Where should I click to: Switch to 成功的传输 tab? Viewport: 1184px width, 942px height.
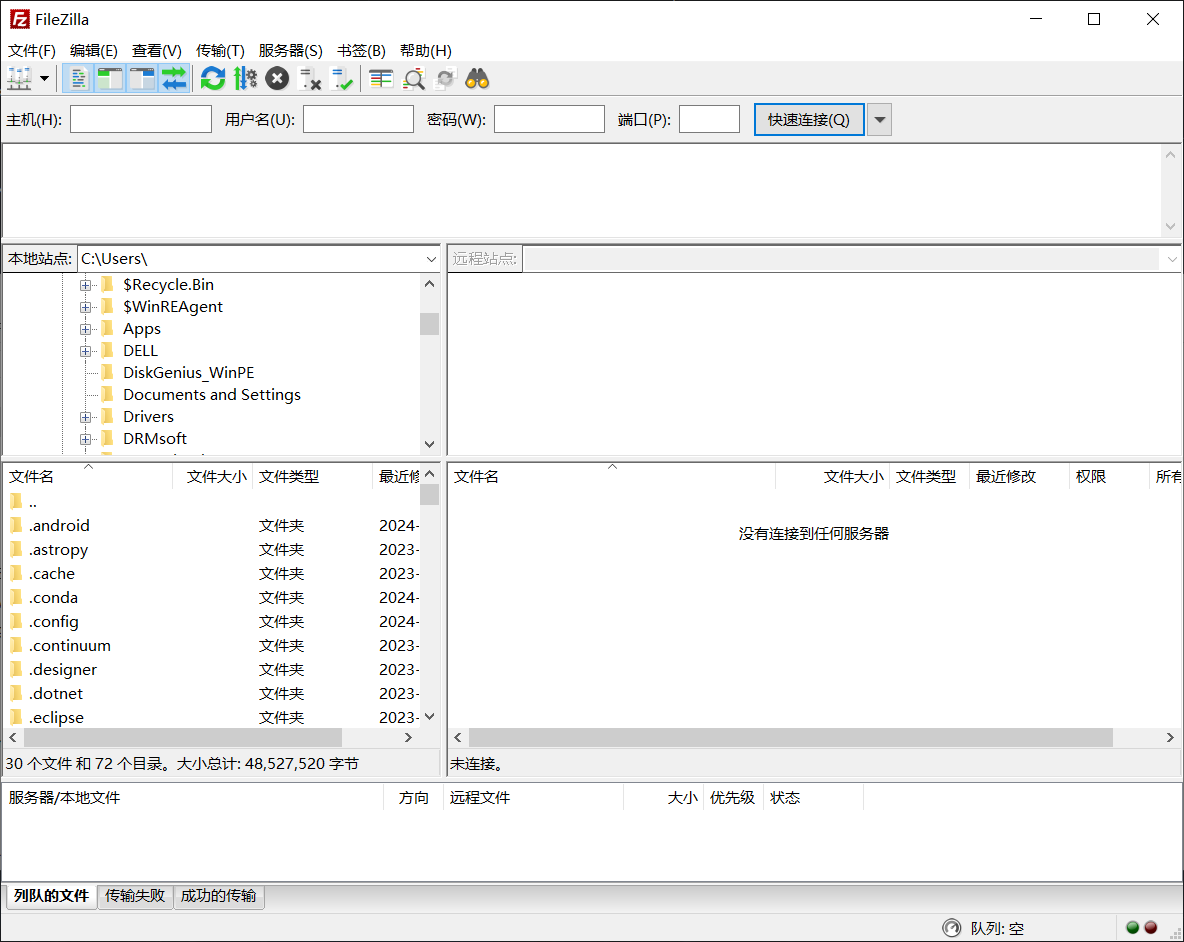218,896
